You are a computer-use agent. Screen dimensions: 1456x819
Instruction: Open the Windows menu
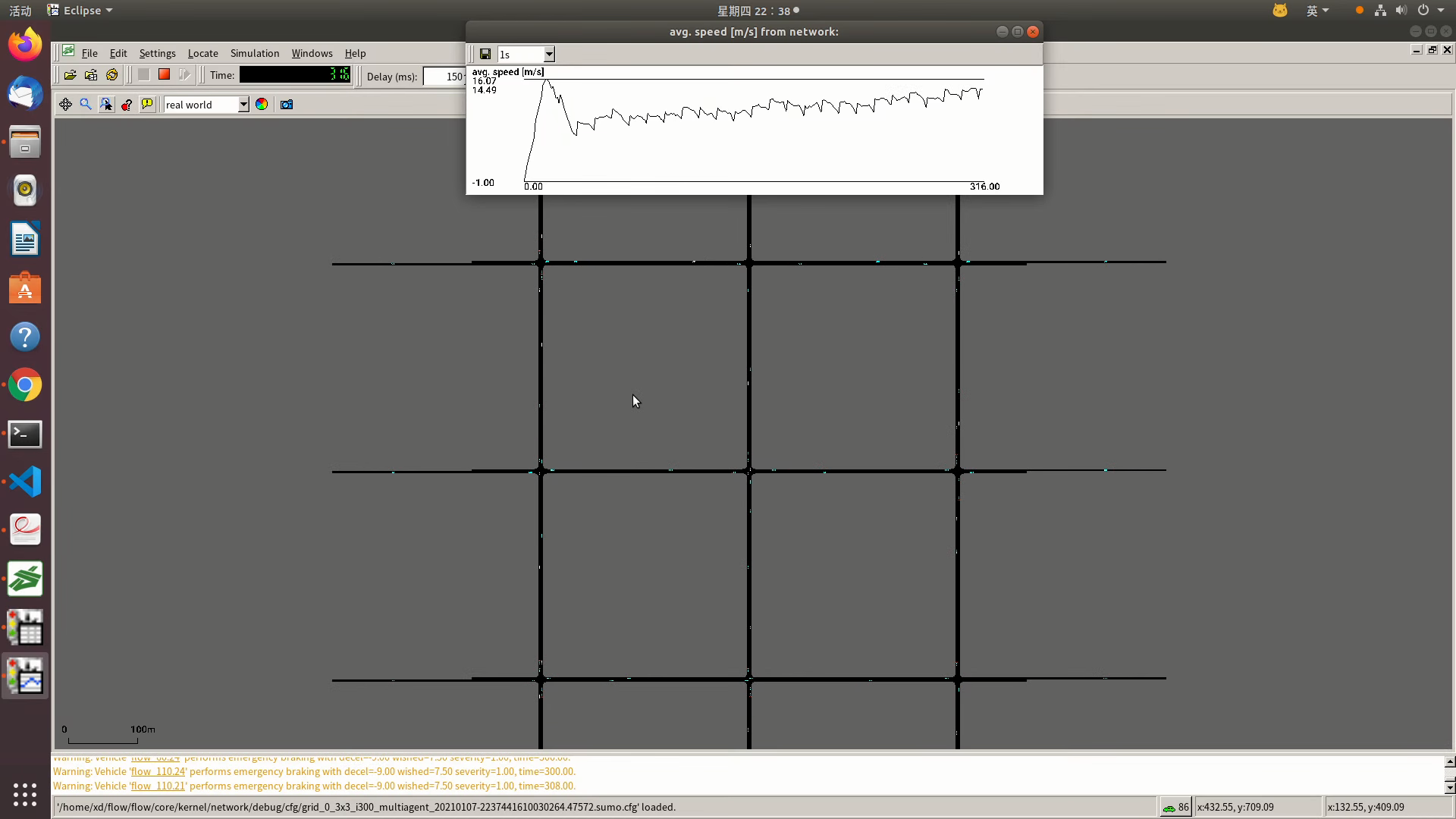312,53
